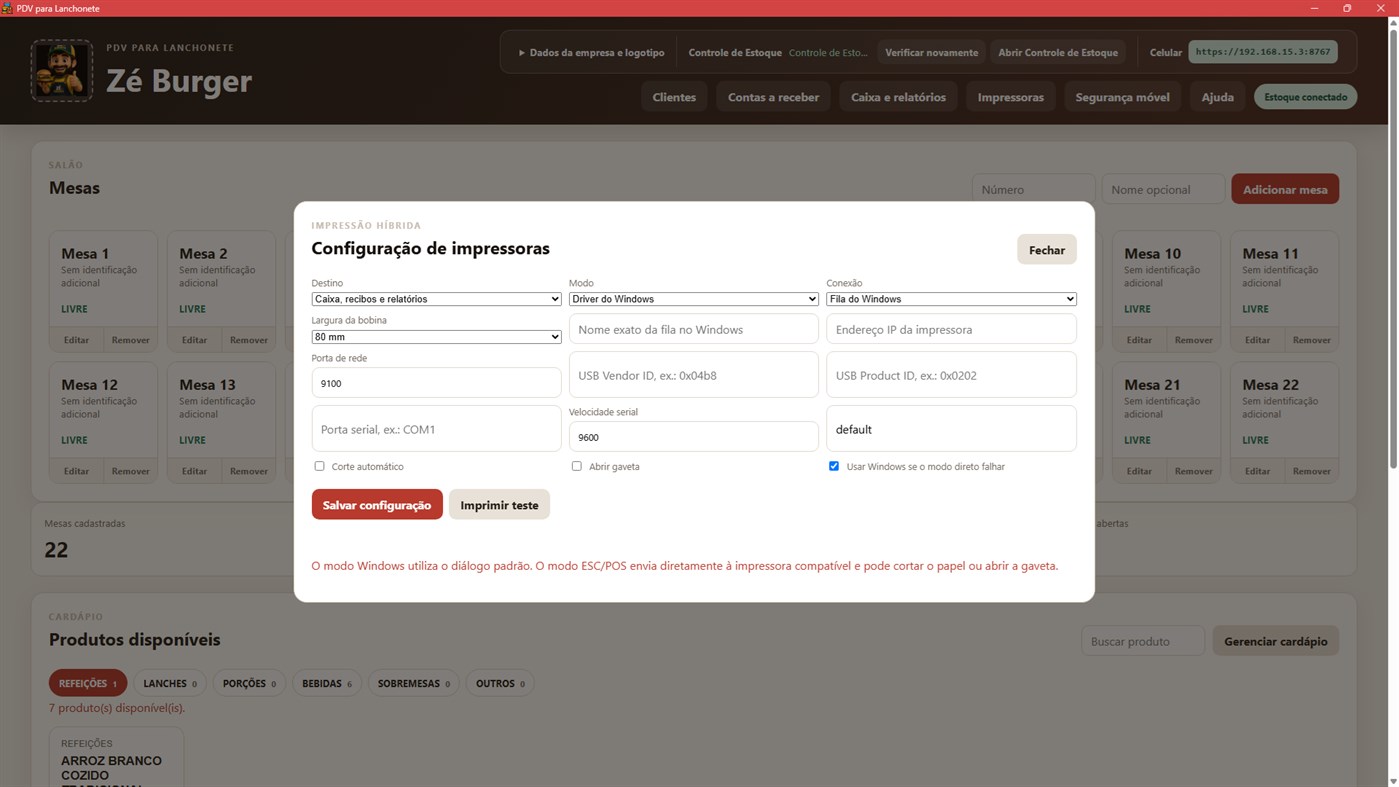Click Salvar configuração button

tap(377, 505)
